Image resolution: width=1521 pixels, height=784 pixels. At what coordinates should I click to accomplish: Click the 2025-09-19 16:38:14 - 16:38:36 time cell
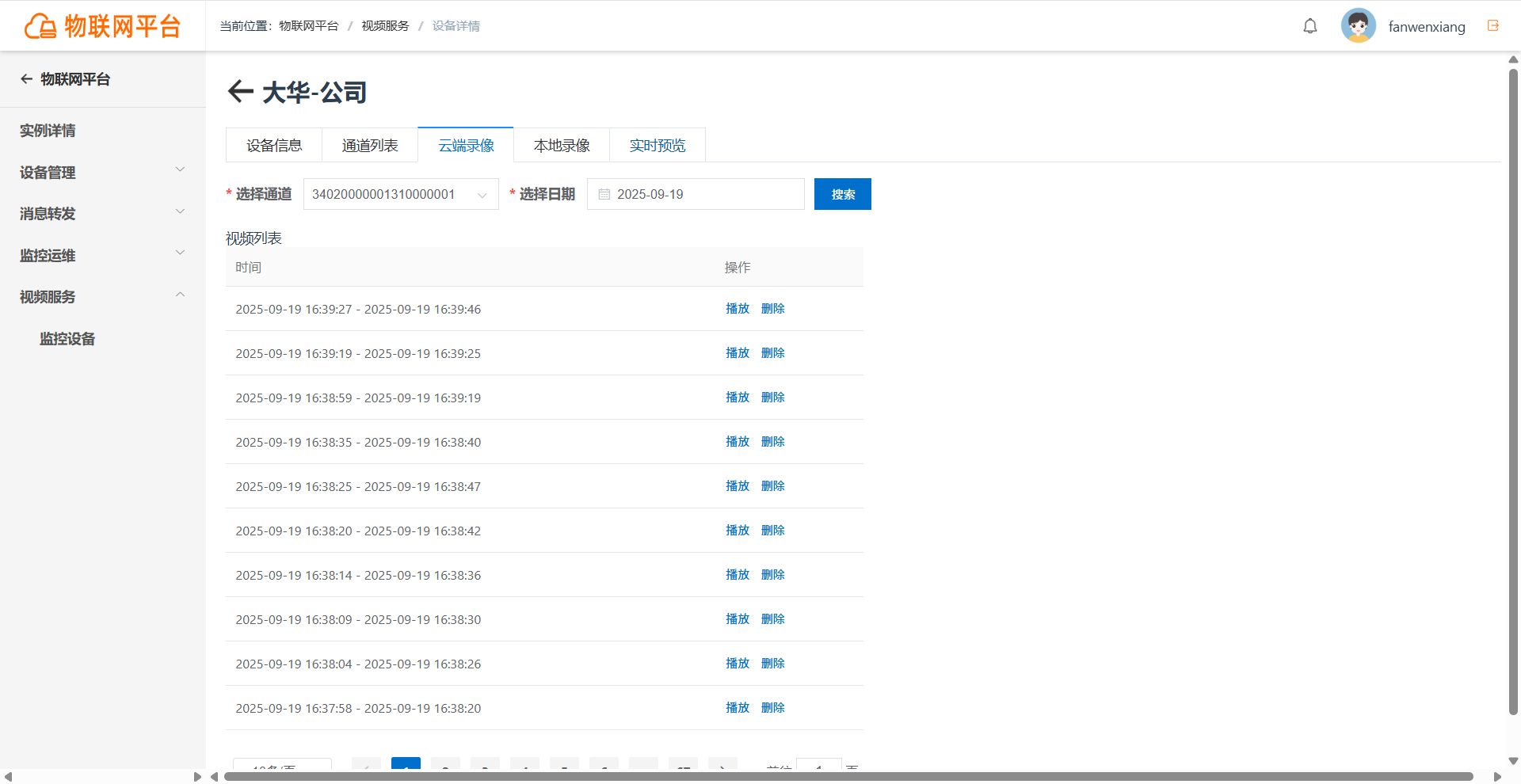click(358, 575)
